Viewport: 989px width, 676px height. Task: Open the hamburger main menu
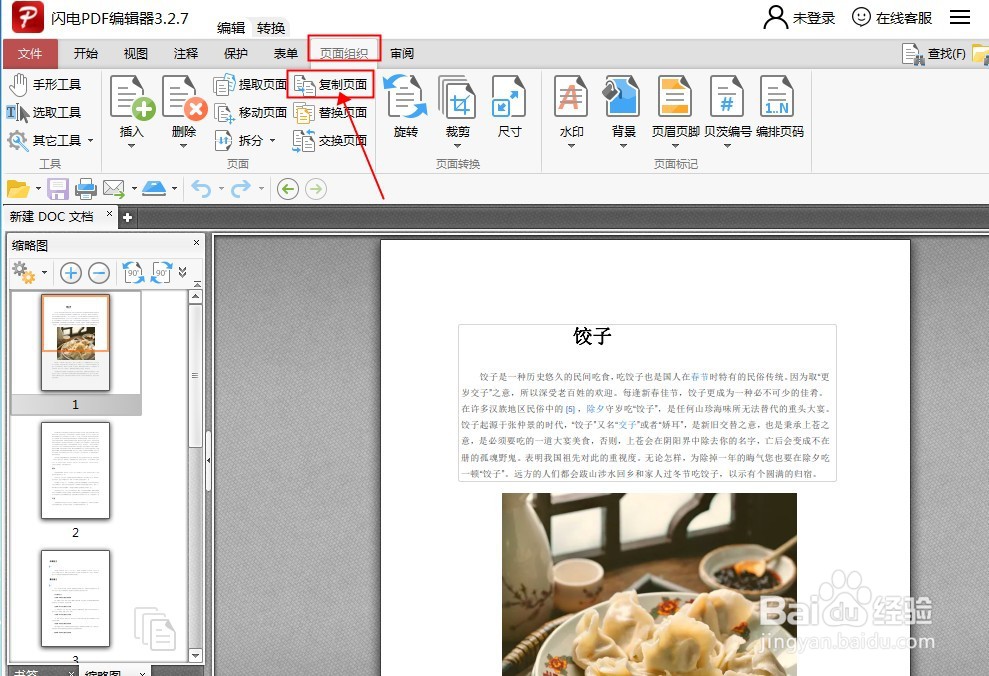[959, 17]
